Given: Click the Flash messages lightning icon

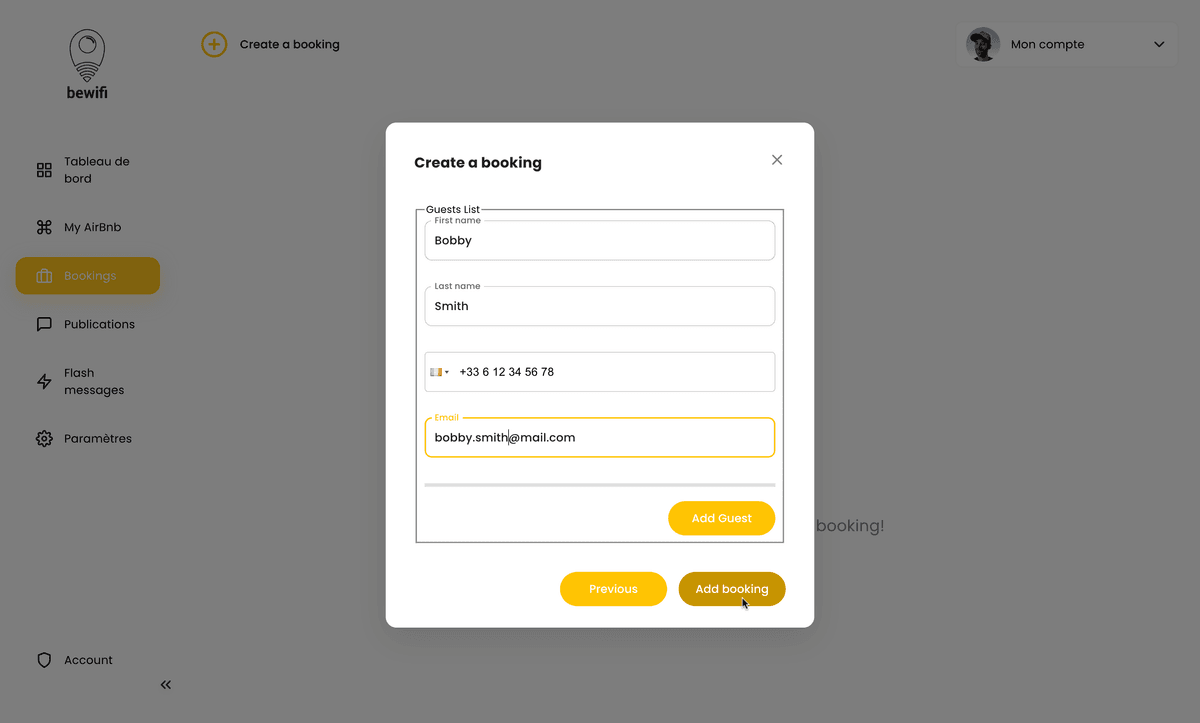Looking at the screenshot, I should click(44, 381).
